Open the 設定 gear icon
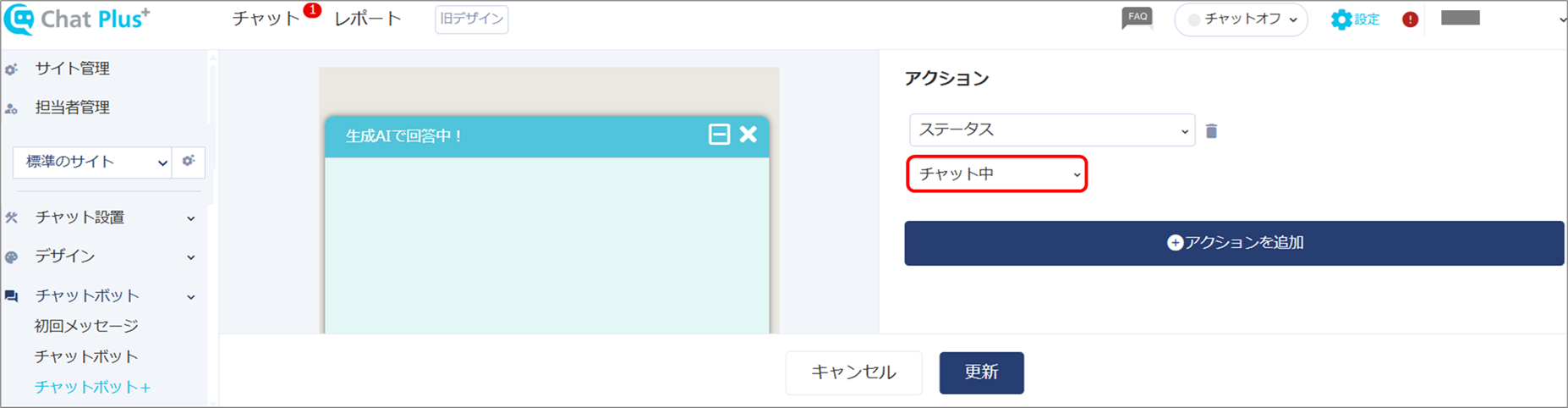The height and width of the screenshot is (408, 1568). [1341, 19]
